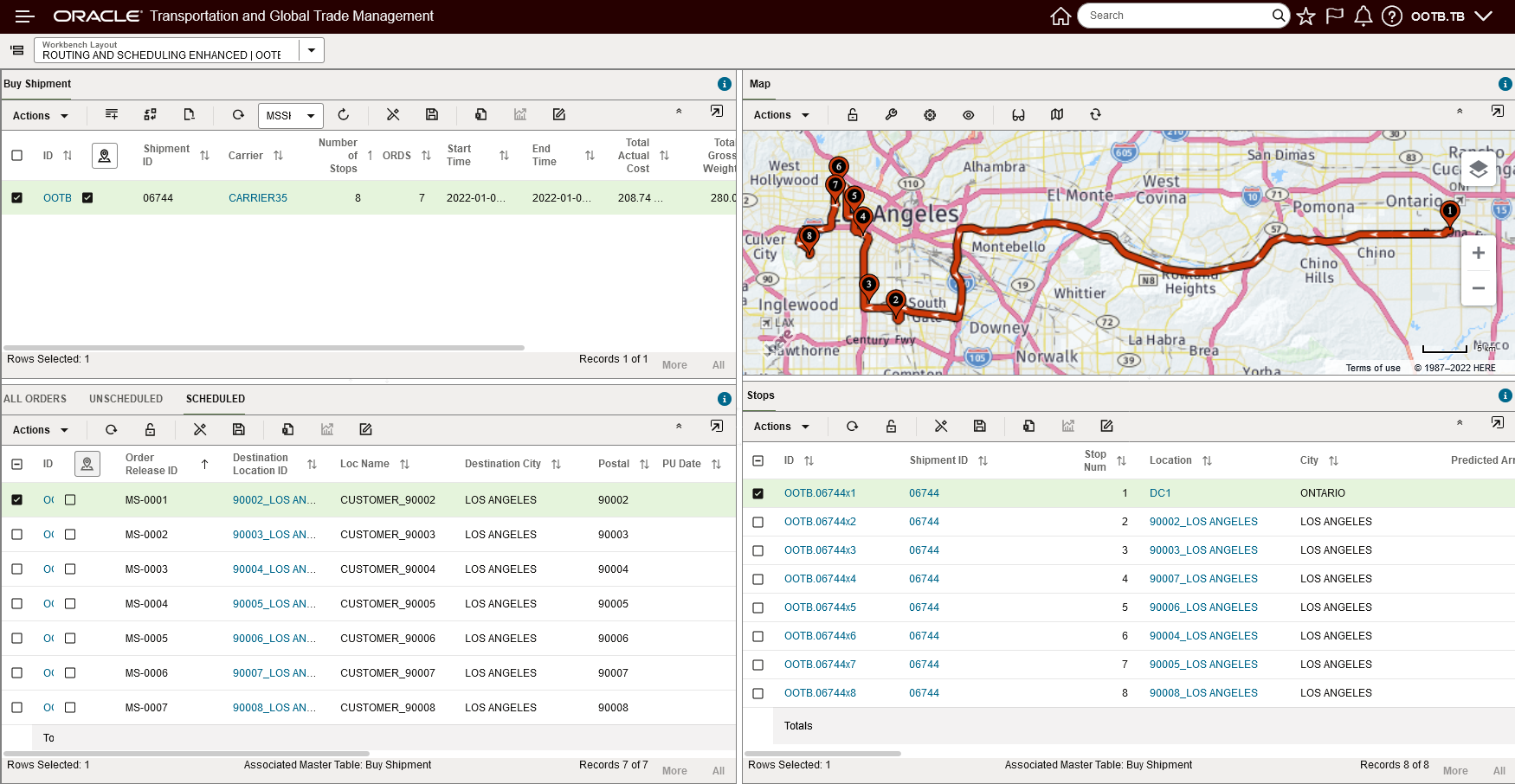Open the notifications bell icon
The height and width of the screenshot is (784, 1515).
(x=1363, y=16)
